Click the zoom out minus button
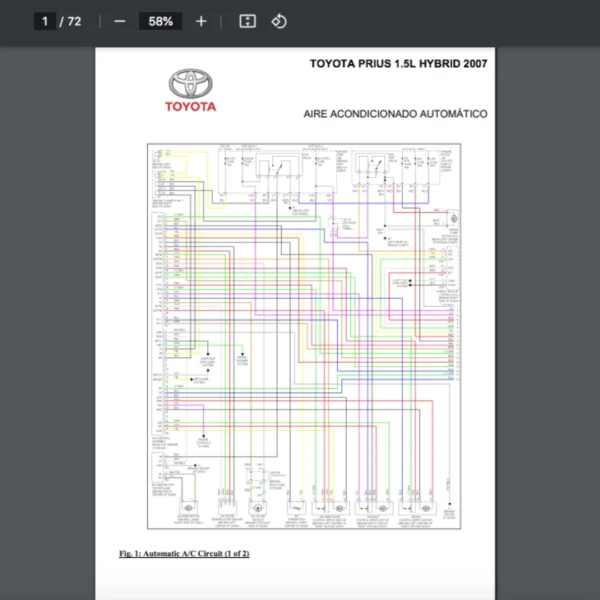The width and height of the screenshot is (600, 600). 120,21
